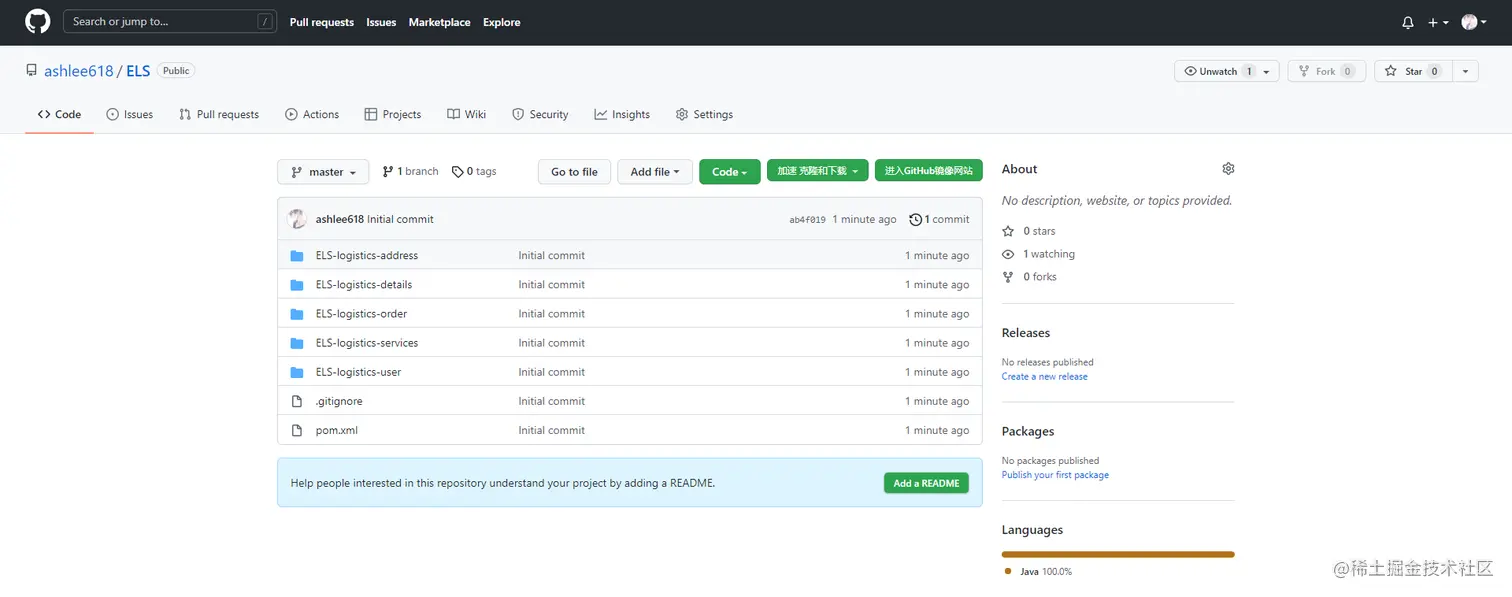Open the .gitignore file name
The width and height of the screenshot is (1512, 597).
click(339, 401)
